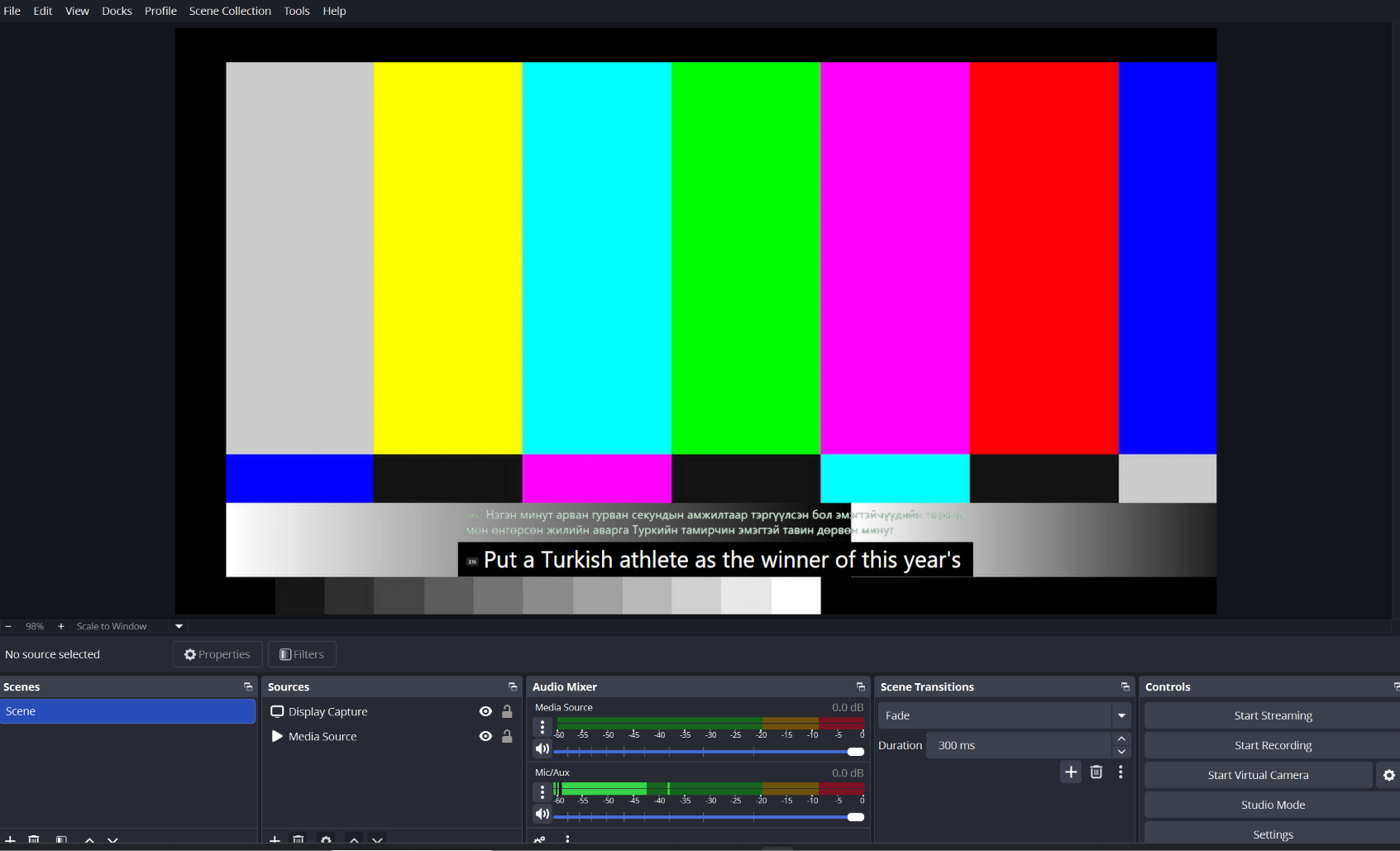Click Start Streaming button

(x=1273, y=715)
